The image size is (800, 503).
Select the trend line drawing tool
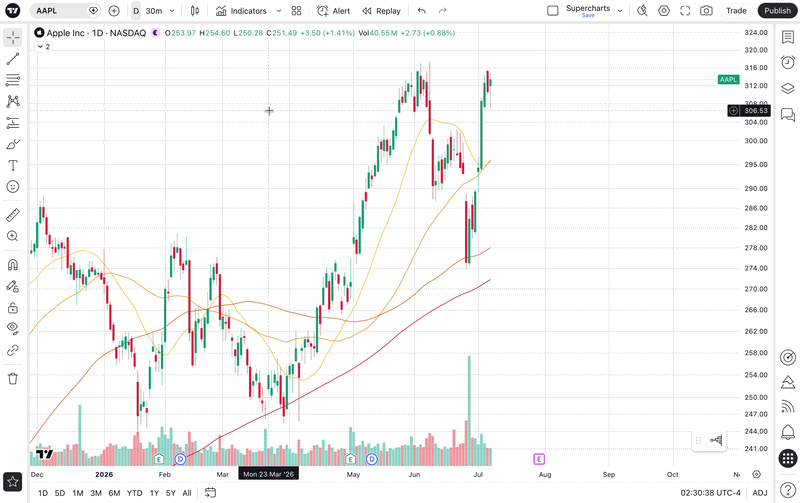[x=13, y=59]
